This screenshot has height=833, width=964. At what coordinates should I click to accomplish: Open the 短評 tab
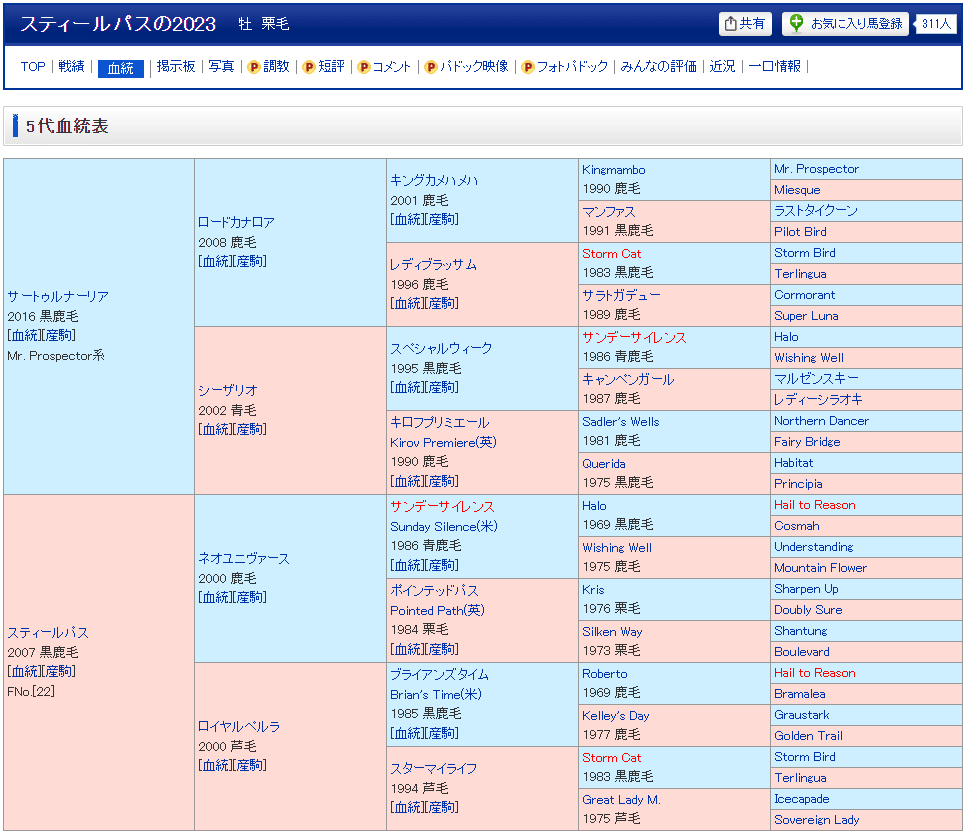coord(331,66)
